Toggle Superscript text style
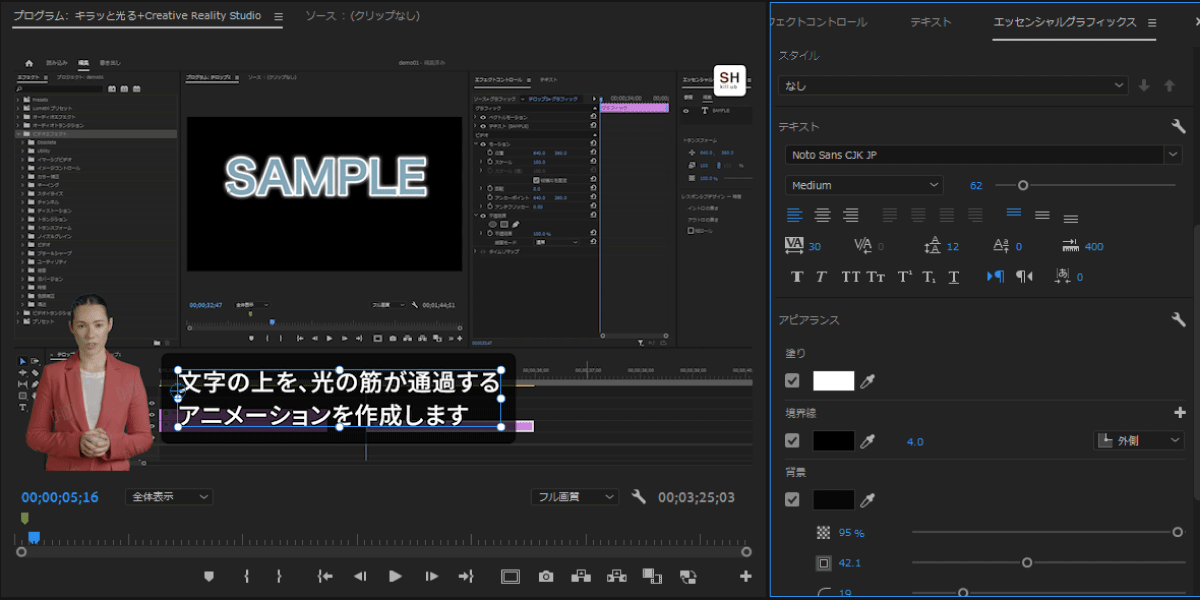The image size is (1200, 600). point(904,277)
